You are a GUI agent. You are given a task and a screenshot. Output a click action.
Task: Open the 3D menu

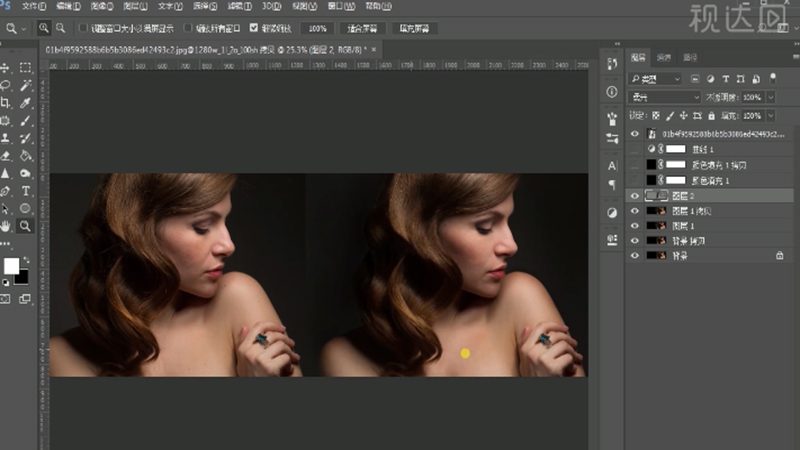pyautogui.click(x=271, y=6)
